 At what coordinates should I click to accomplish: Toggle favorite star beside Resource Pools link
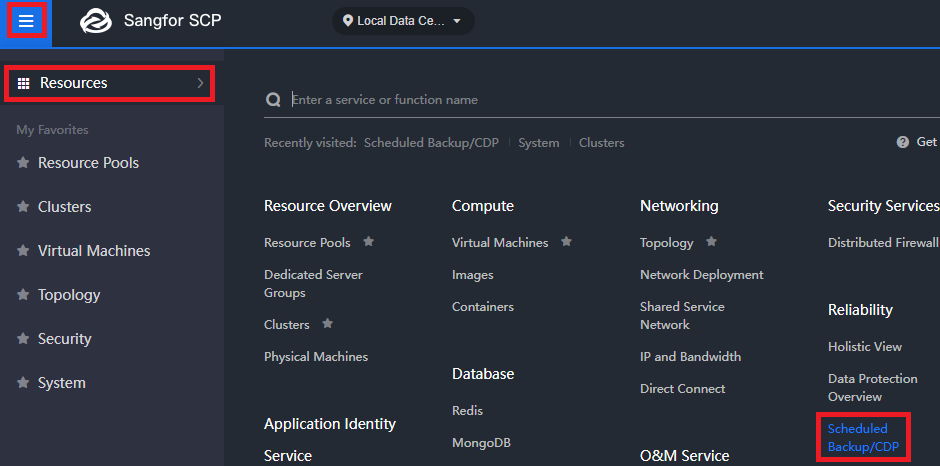[368, 242]
